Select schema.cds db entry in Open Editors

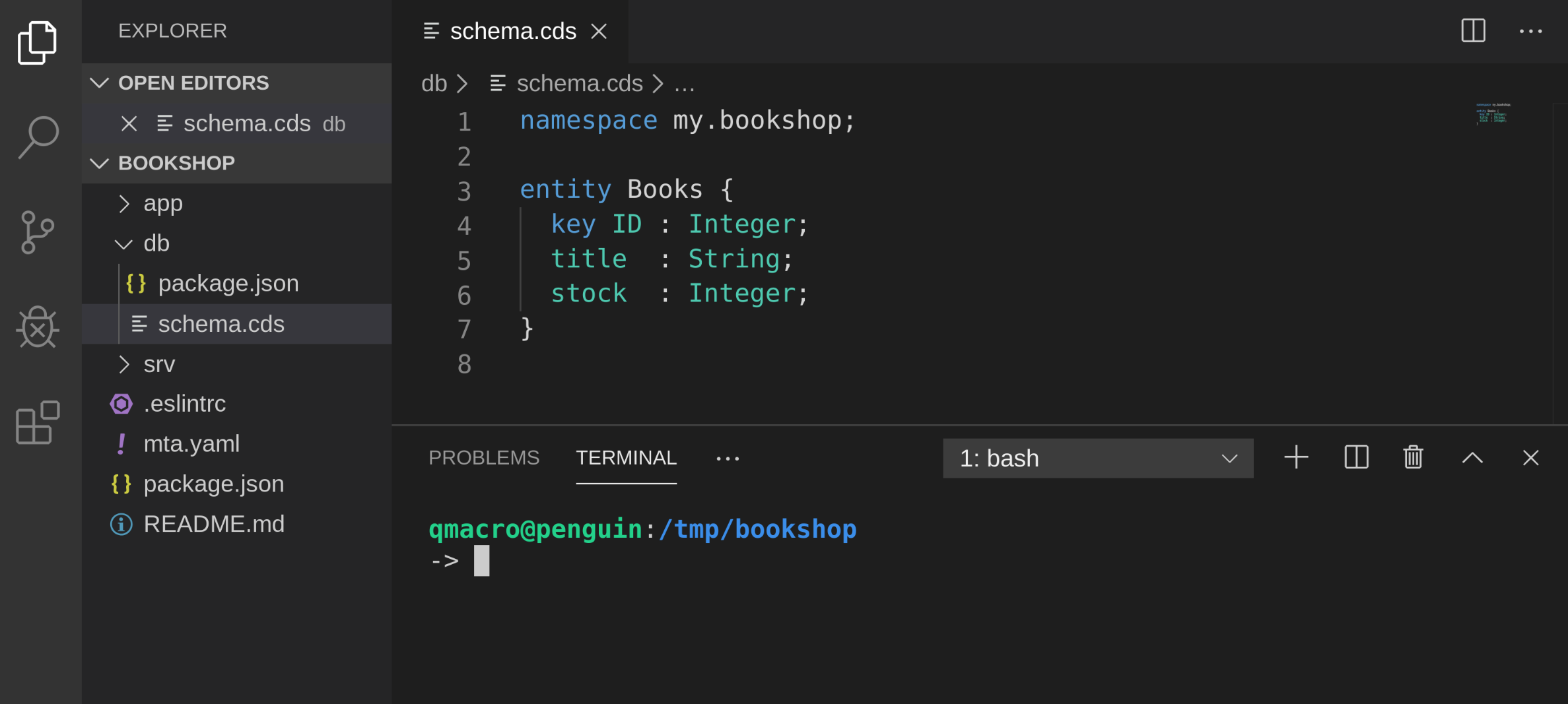tap(237, 123)
